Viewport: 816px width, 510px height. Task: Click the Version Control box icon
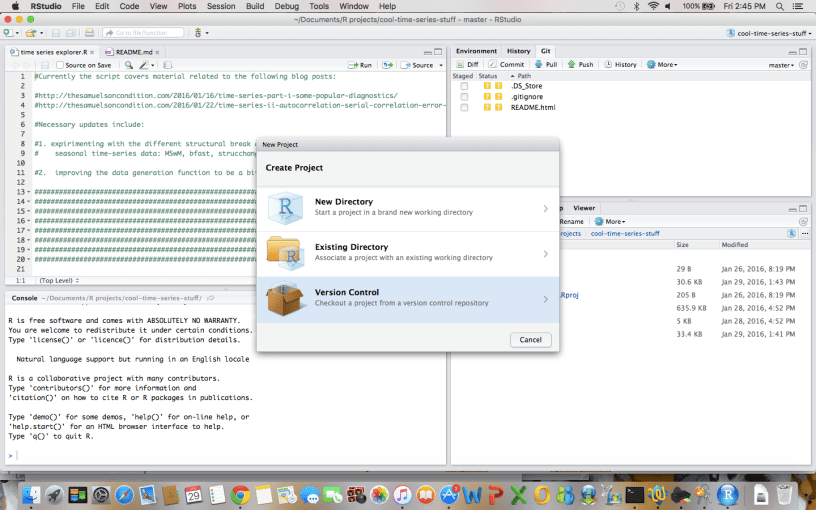[285, 299]
